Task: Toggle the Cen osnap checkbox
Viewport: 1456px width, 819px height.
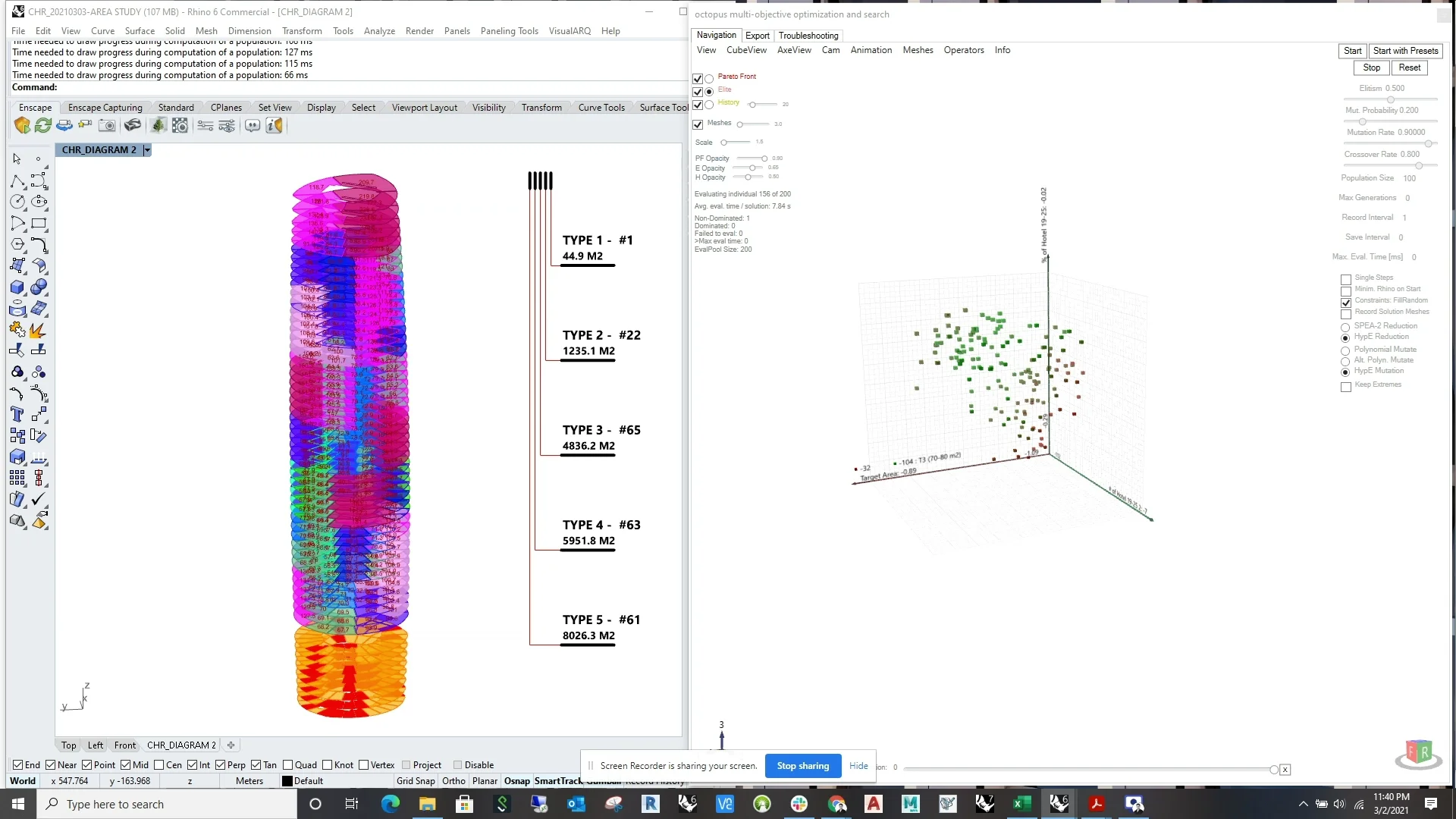Action: [159, 765]
